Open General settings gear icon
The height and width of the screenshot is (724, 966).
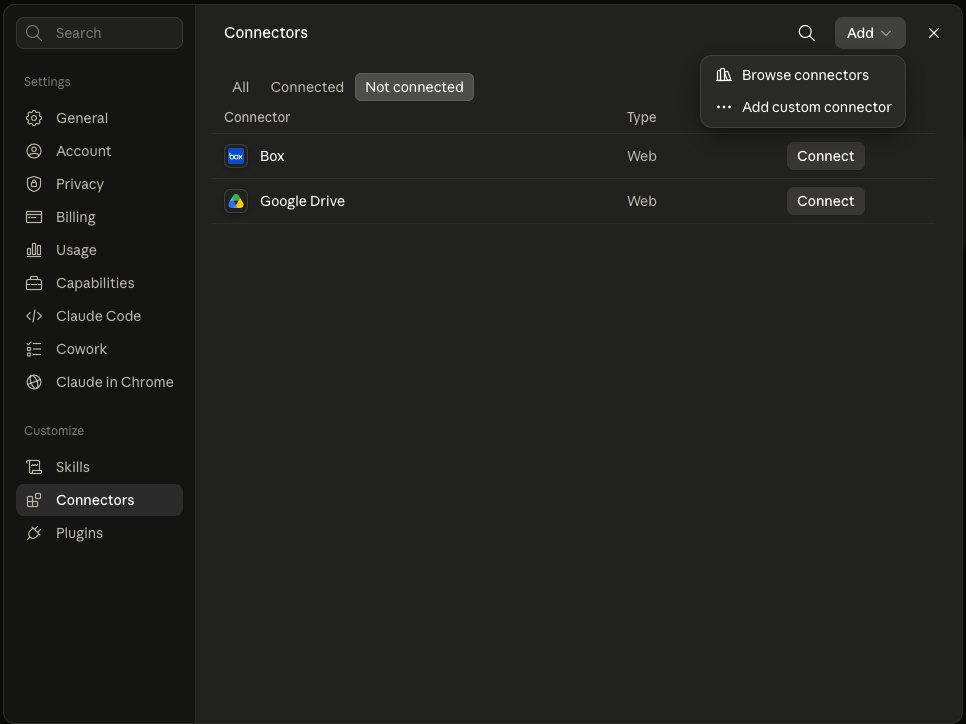click(x=34, y=118)
